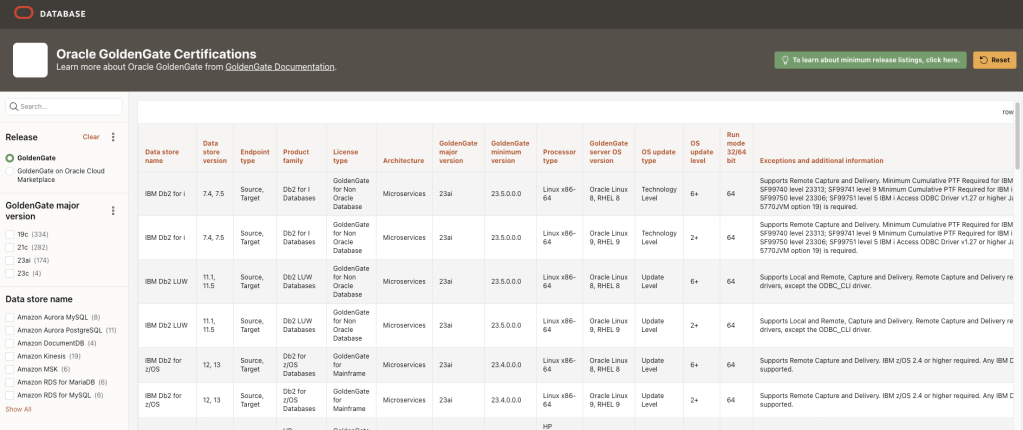
Task: Click the Architecture column header
Action: click(x=403, y=160)
